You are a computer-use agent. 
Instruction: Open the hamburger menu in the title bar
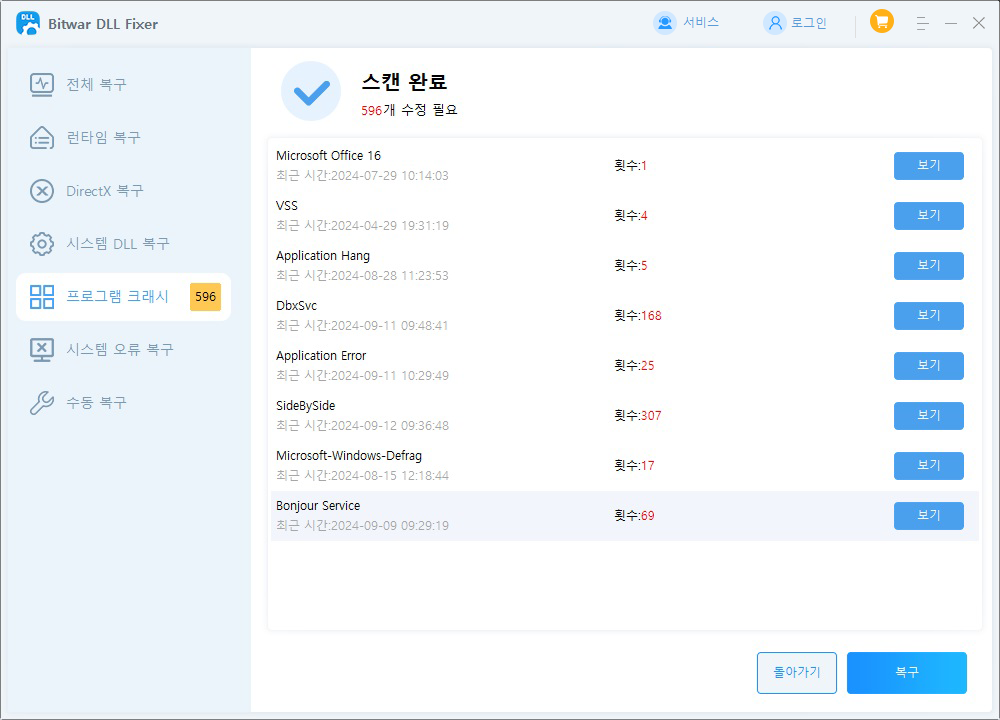click(922, 22)
